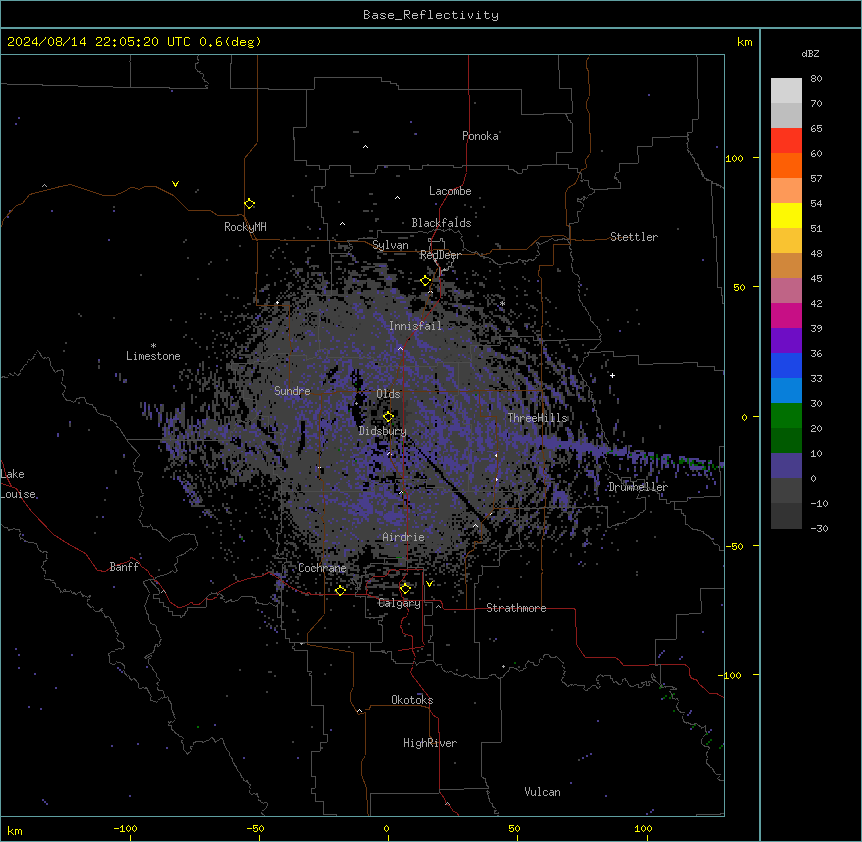The width and height of the screenshot is (862, 842).
Task: Click the Sundre label
Action: pyautogui.click(x=292, y=391)
